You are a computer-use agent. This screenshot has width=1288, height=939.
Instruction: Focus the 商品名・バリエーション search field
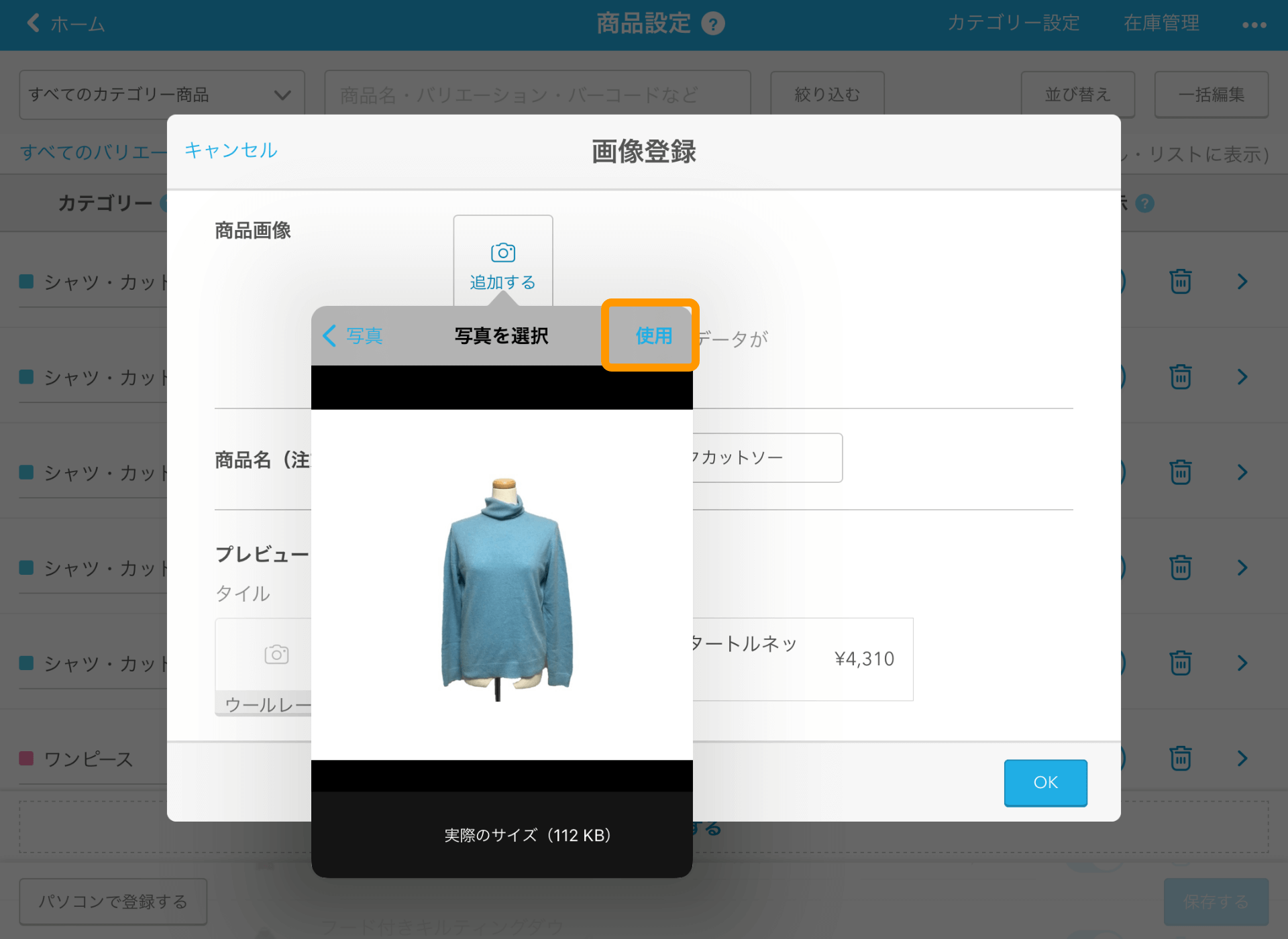pyautogui.click(x=537, y=95)
